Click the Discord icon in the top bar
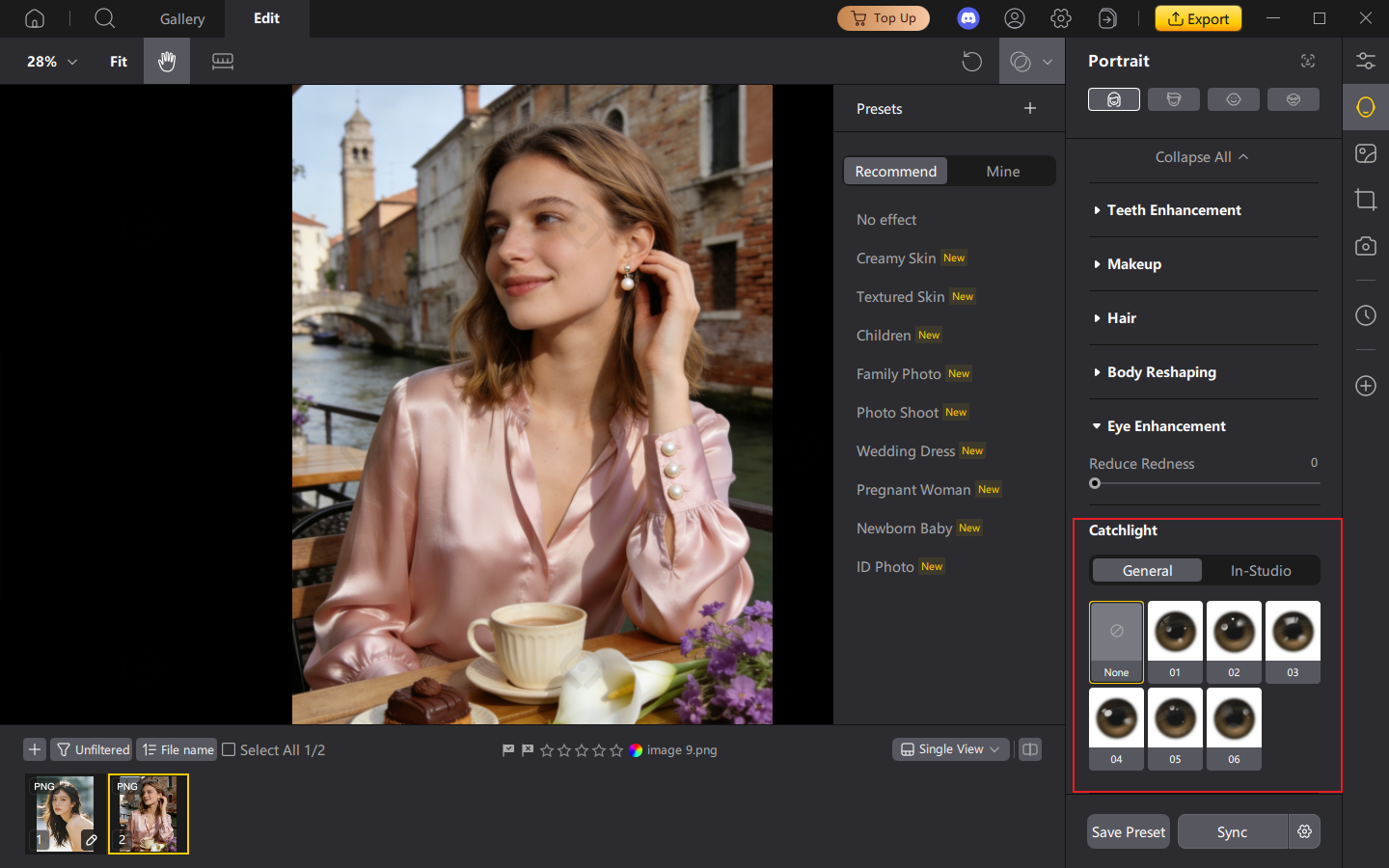 (x=967, y=17)
